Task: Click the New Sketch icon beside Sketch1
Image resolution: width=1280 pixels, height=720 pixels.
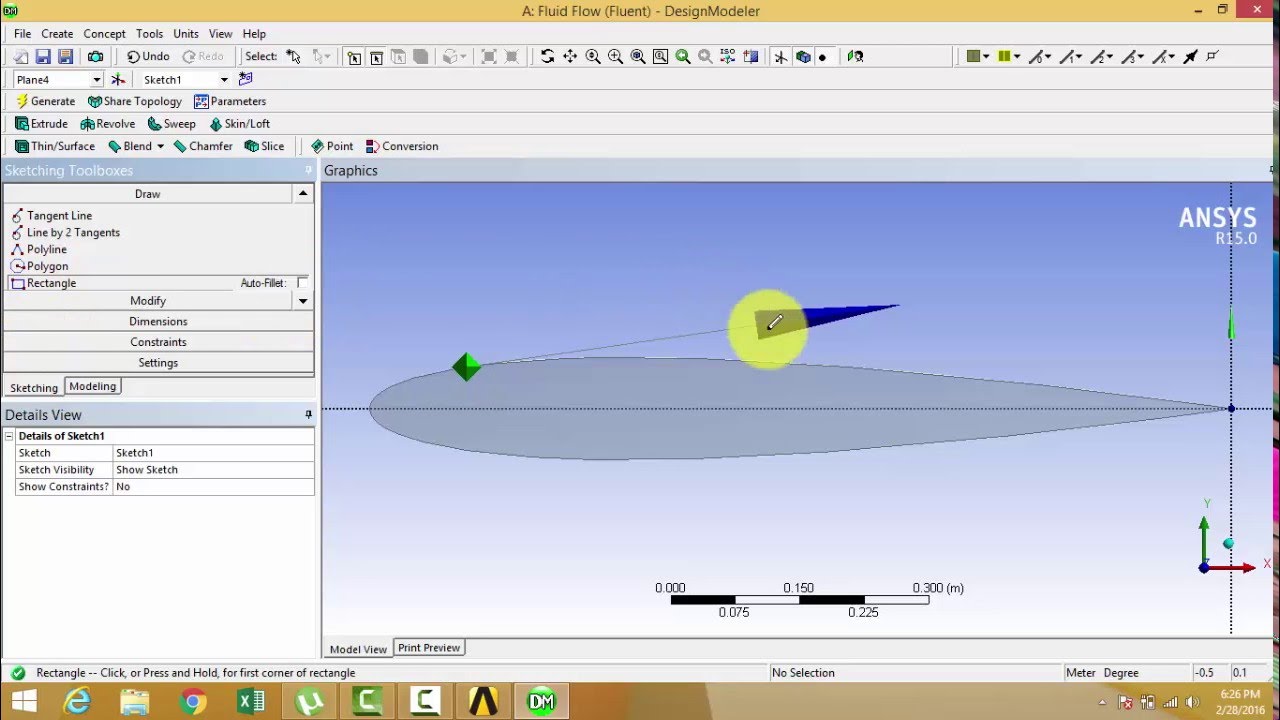Action: pyautogui.click(x=246, y=79)
